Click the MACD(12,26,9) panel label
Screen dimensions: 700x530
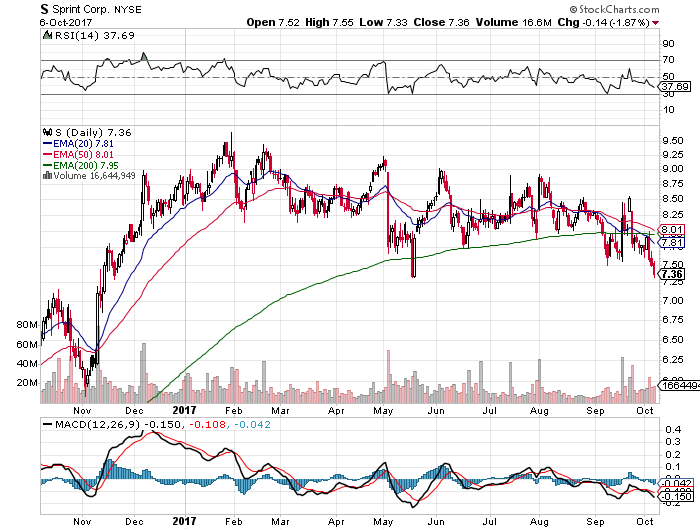98,425
